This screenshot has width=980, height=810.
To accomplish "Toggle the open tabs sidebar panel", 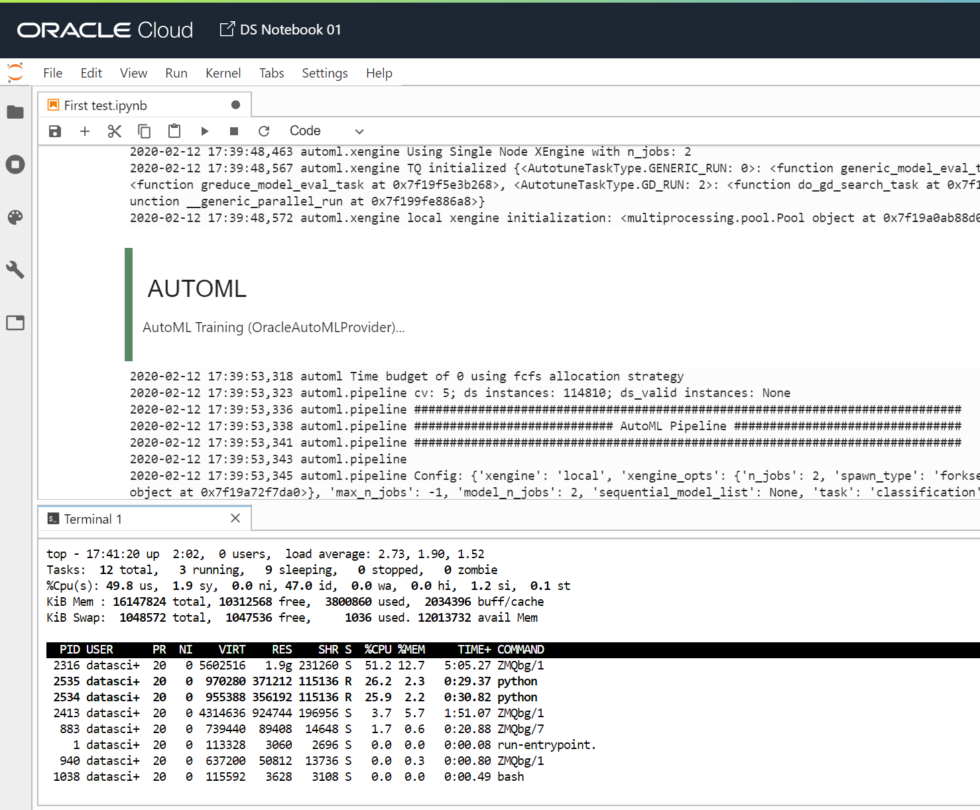I will (15, 322).
